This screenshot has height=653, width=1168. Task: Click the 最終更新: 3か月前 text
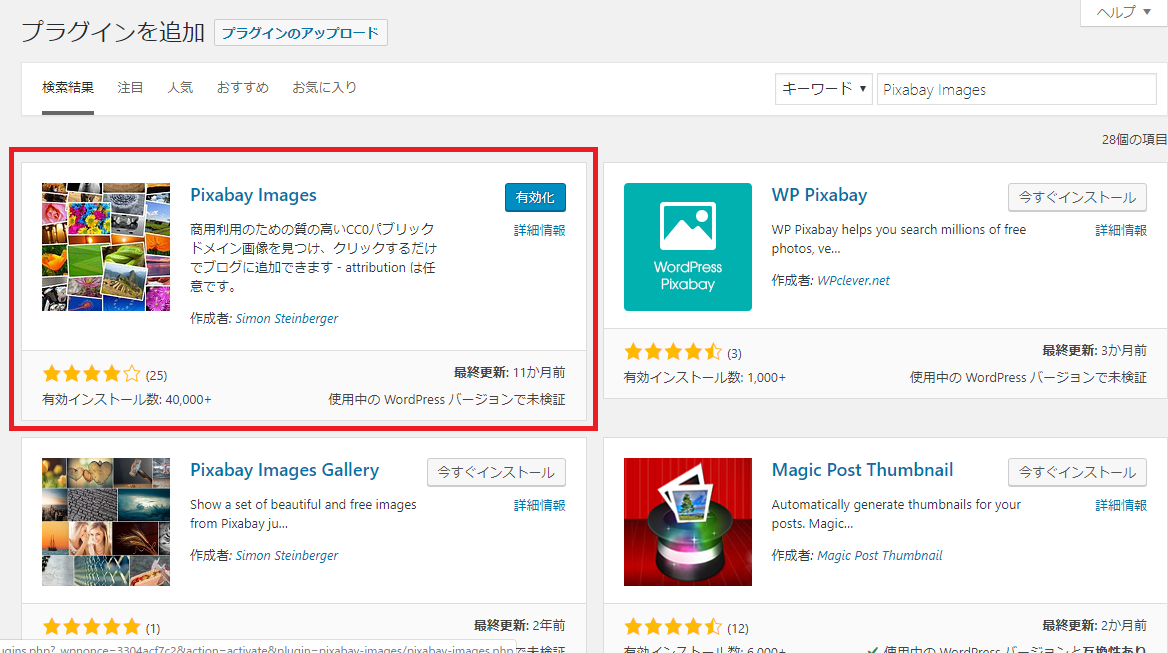point(1094,350)
